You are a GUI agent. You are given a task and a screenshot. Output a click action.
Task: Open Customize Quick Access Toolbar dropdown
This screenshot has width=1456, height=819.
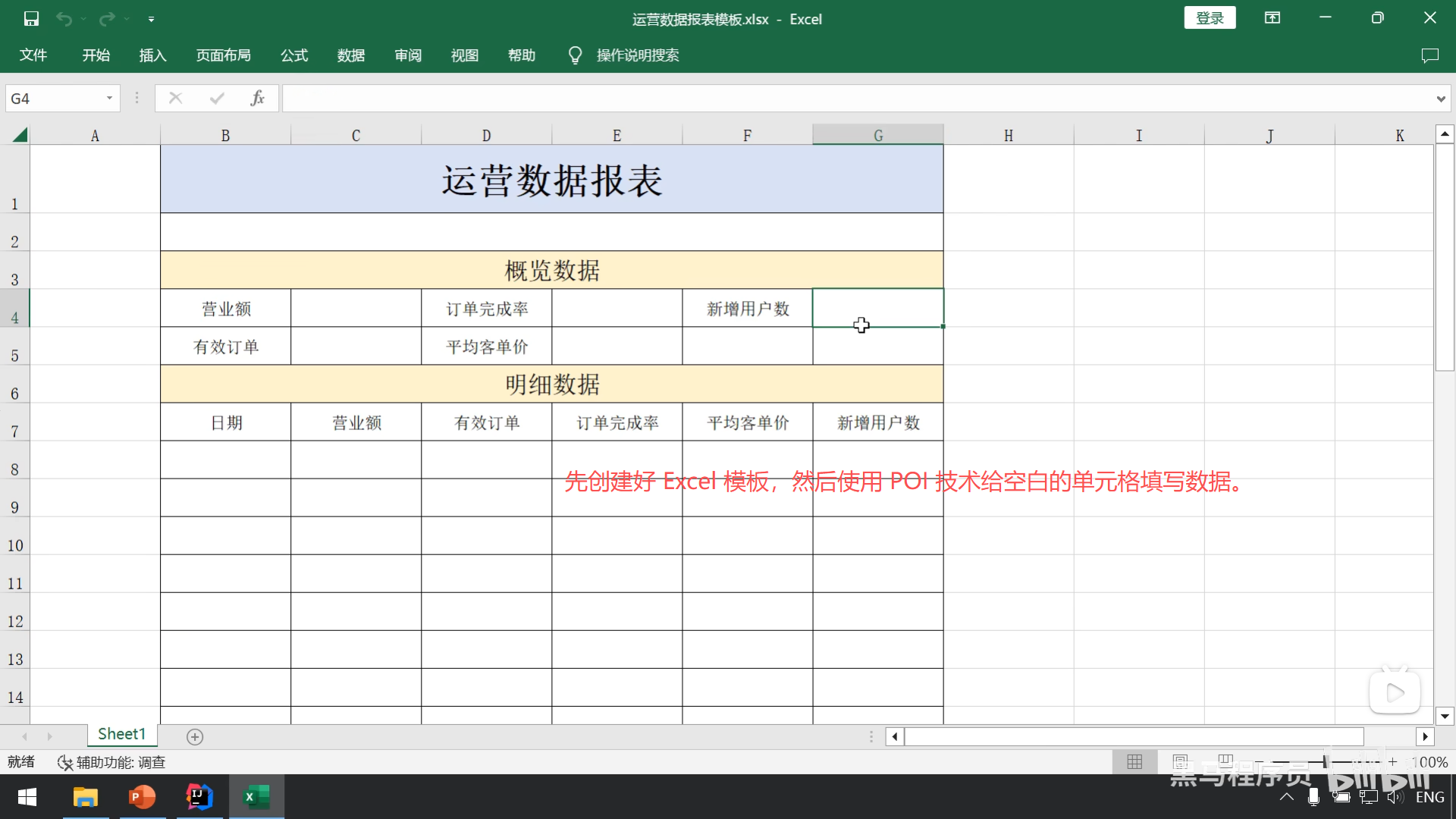pos(151,19)
